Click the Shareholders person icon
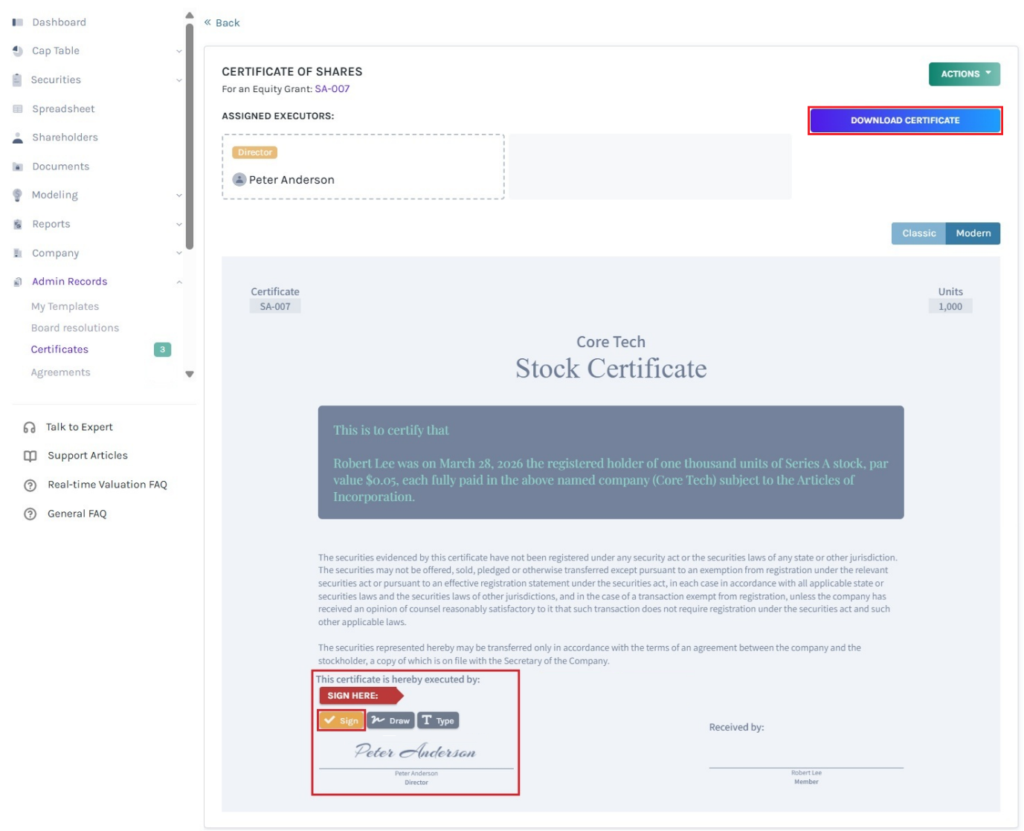This screenshot has width=1024, height=831. (16, 137)
